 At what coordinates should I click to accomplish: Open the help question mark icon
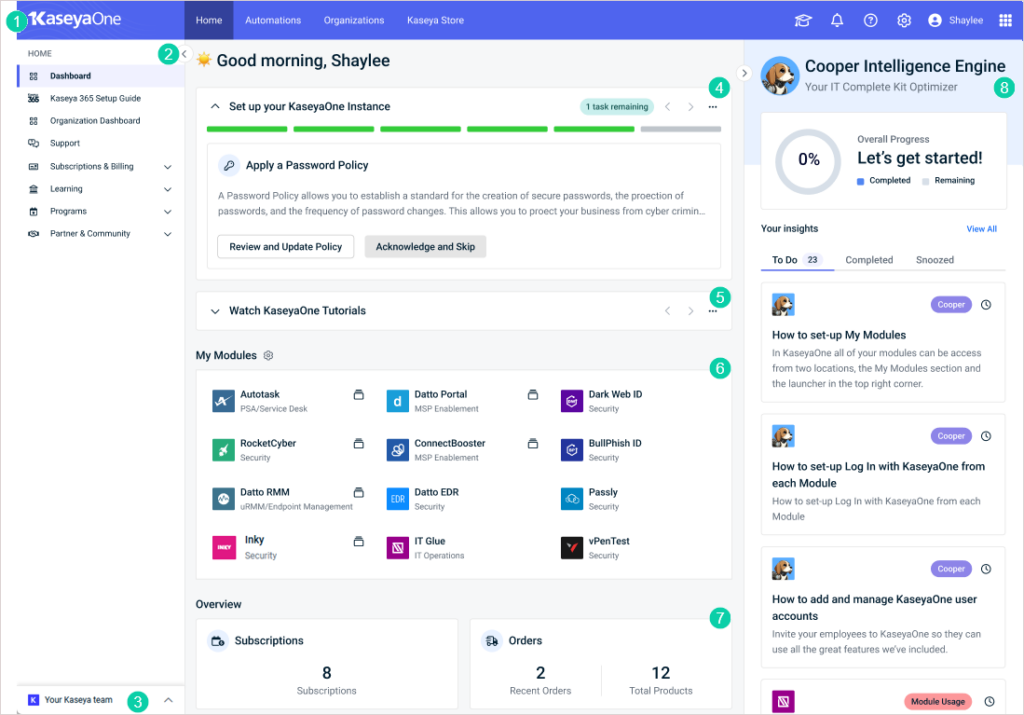tap(871, 20)
